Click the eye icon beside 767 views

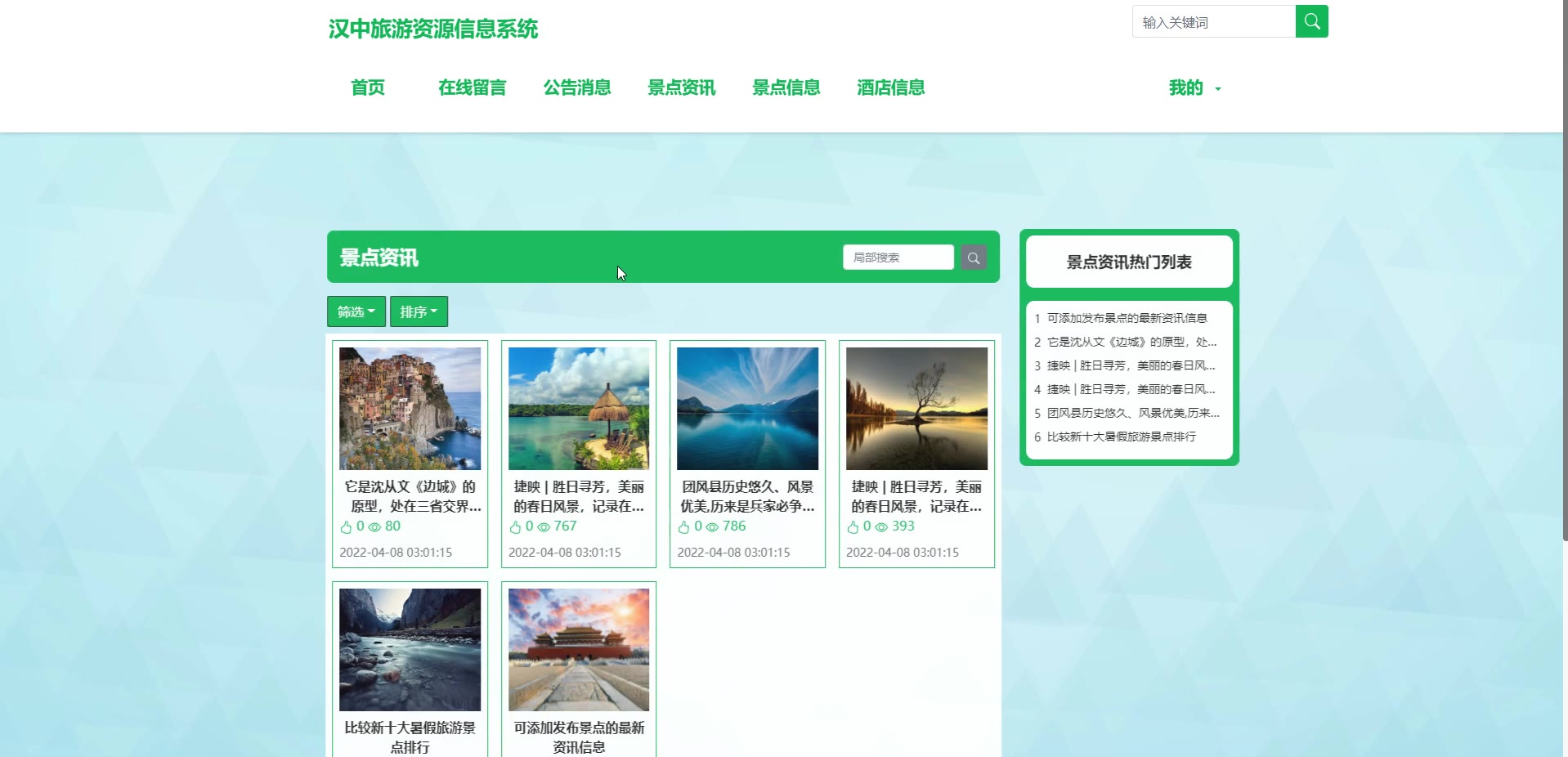coord(544,527)
